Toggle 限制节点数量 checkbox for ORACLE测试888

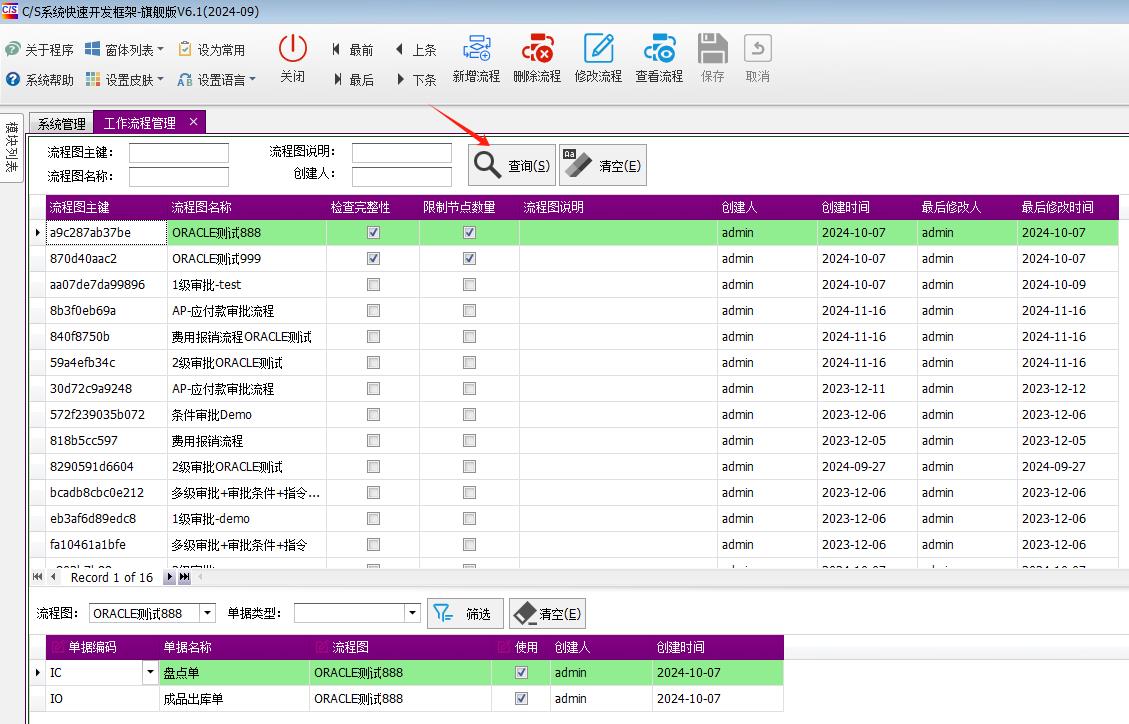click(469, 233)
